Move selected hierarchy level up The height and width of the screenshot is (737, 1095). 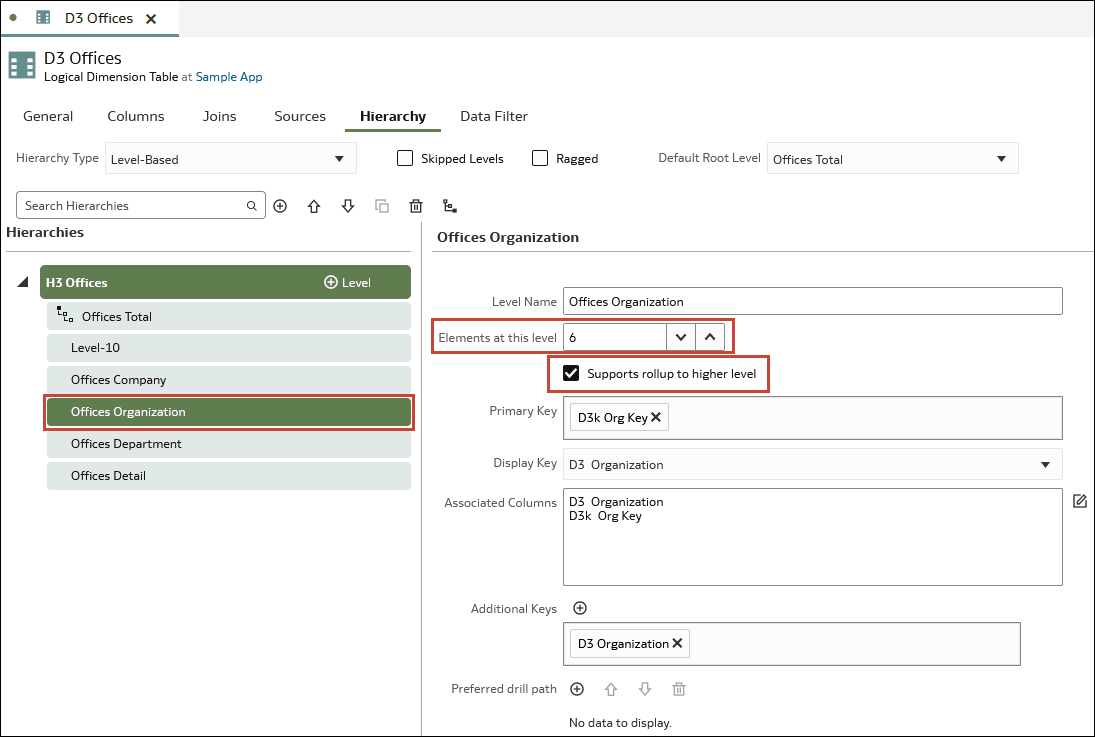[314, 206]
